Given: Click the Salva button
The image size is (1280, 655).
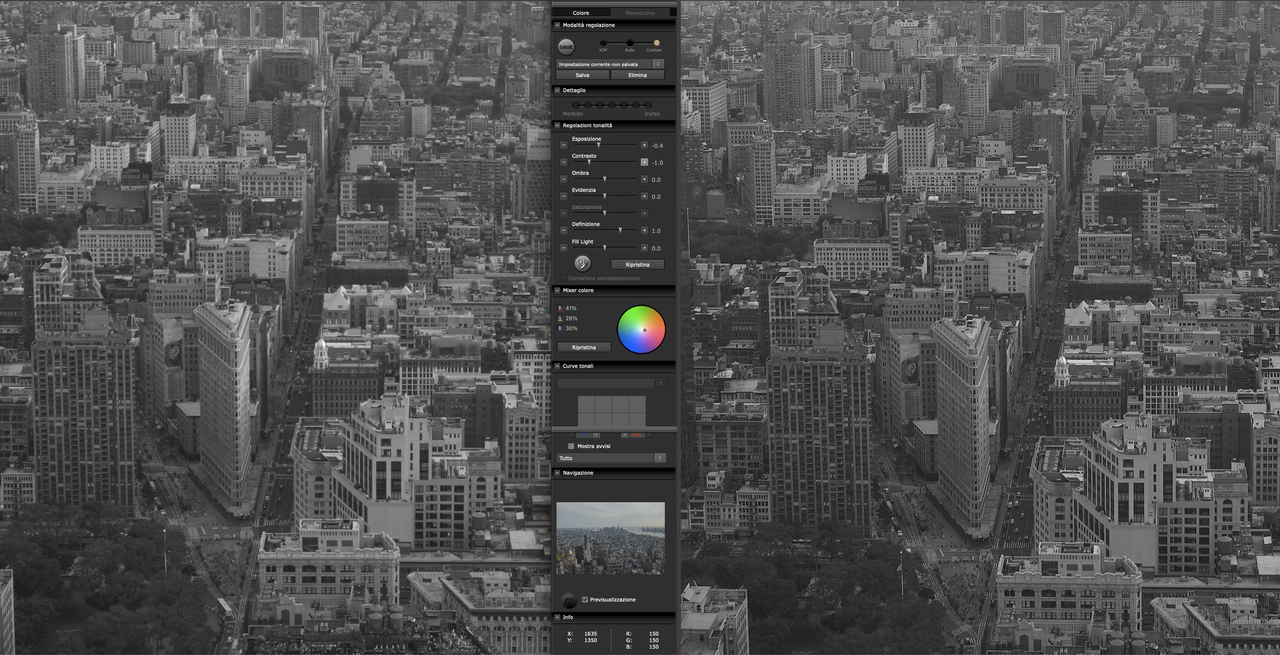Looking at the screenshot, I should tap(582, 75).
